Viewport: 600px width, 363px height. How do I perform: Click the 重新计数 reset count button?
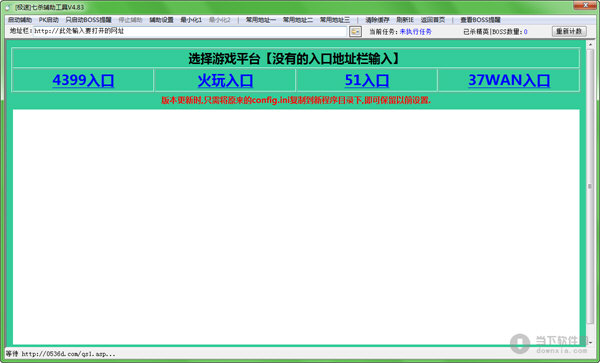(569, 31)
